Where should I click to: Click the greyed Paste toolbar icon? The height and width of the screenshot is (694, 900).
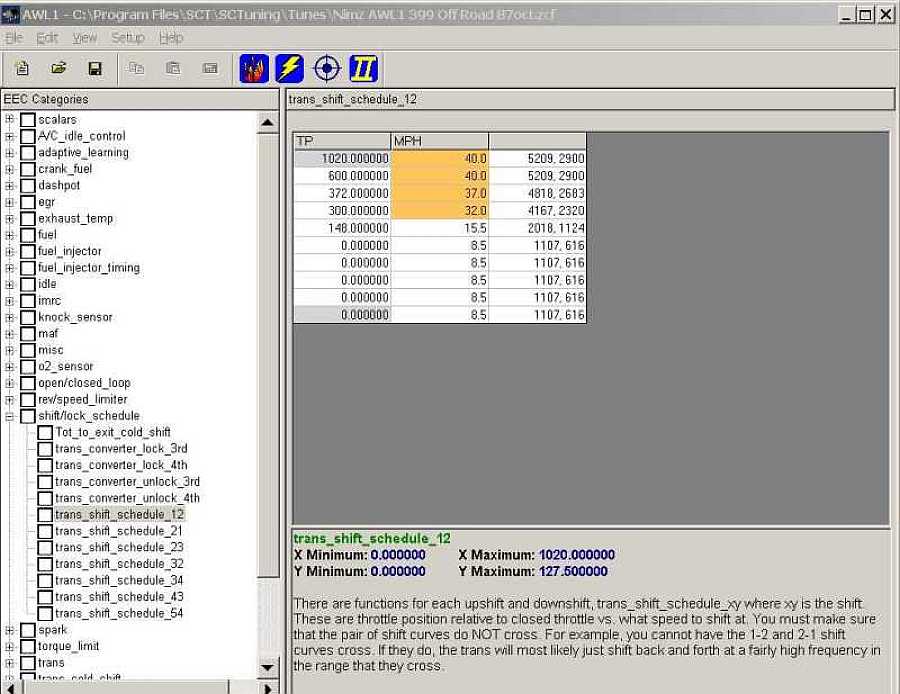pyautogui.click(x=173, y=68)
